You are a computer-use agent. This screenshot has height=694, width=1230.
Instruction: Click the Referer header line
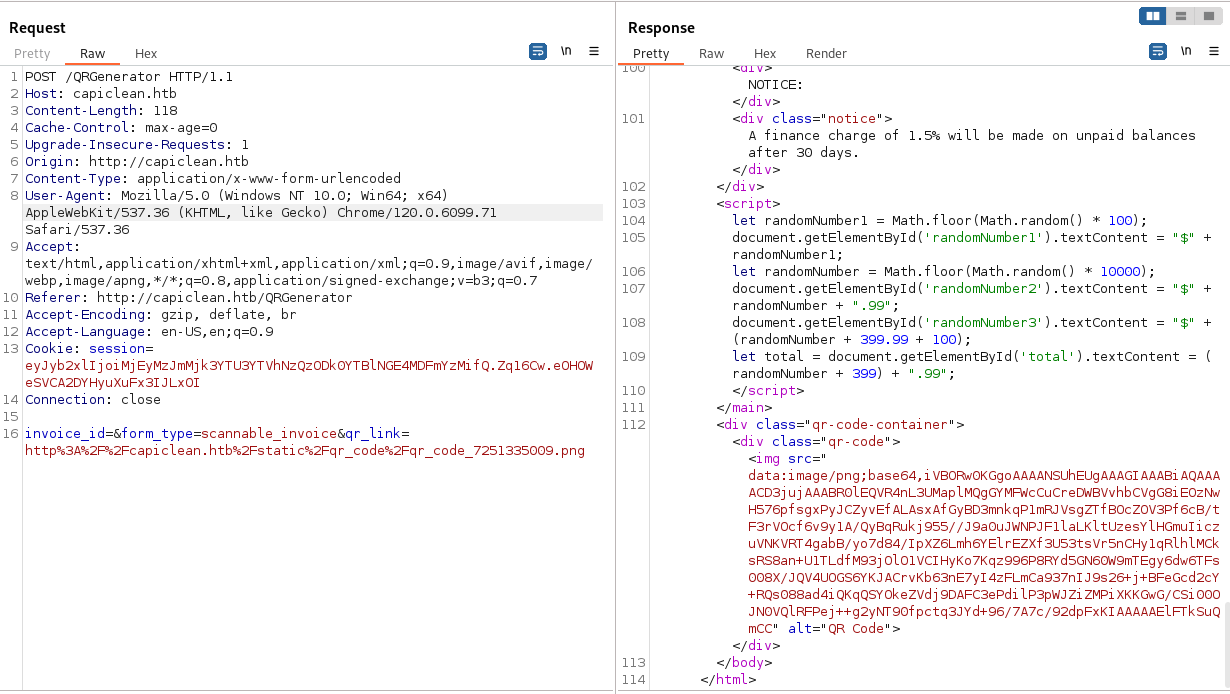(189, 298)
